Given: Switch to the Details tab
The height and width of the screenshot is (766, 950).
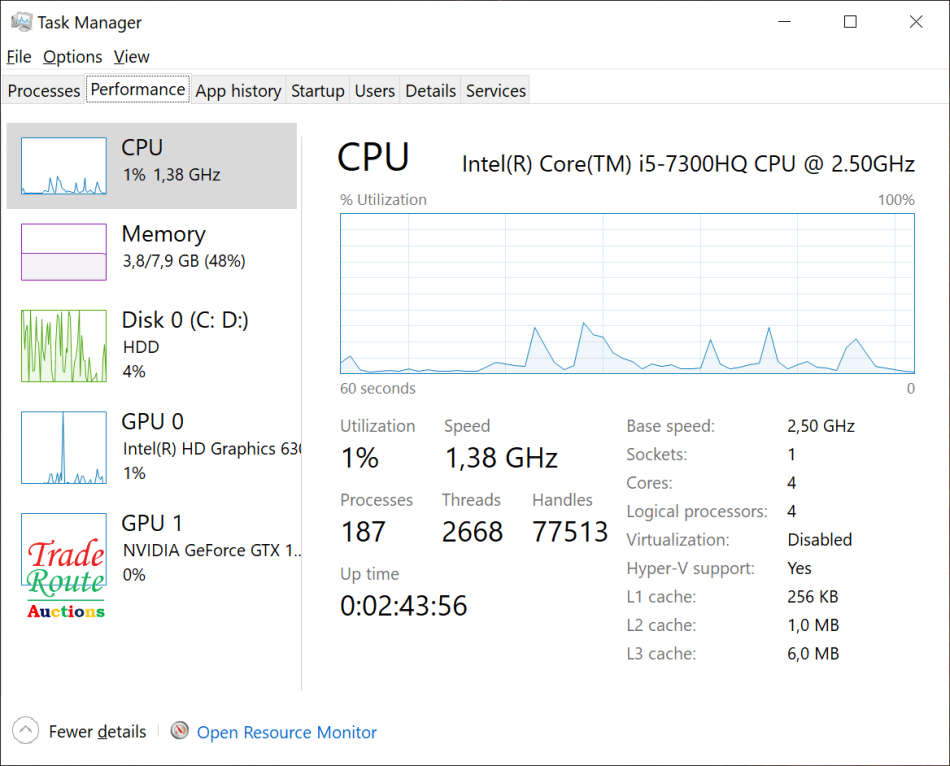Looking at the screenshot, I should point(430,91).
